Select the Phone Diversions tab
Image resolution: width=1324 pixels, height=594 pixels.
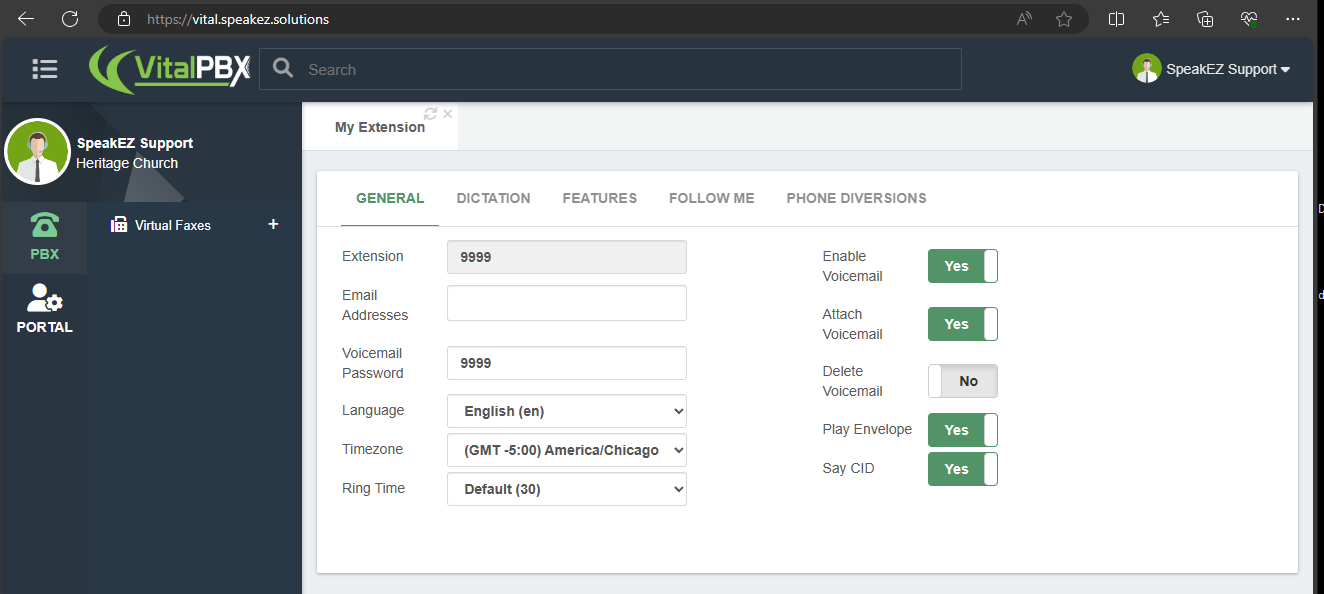857,198
